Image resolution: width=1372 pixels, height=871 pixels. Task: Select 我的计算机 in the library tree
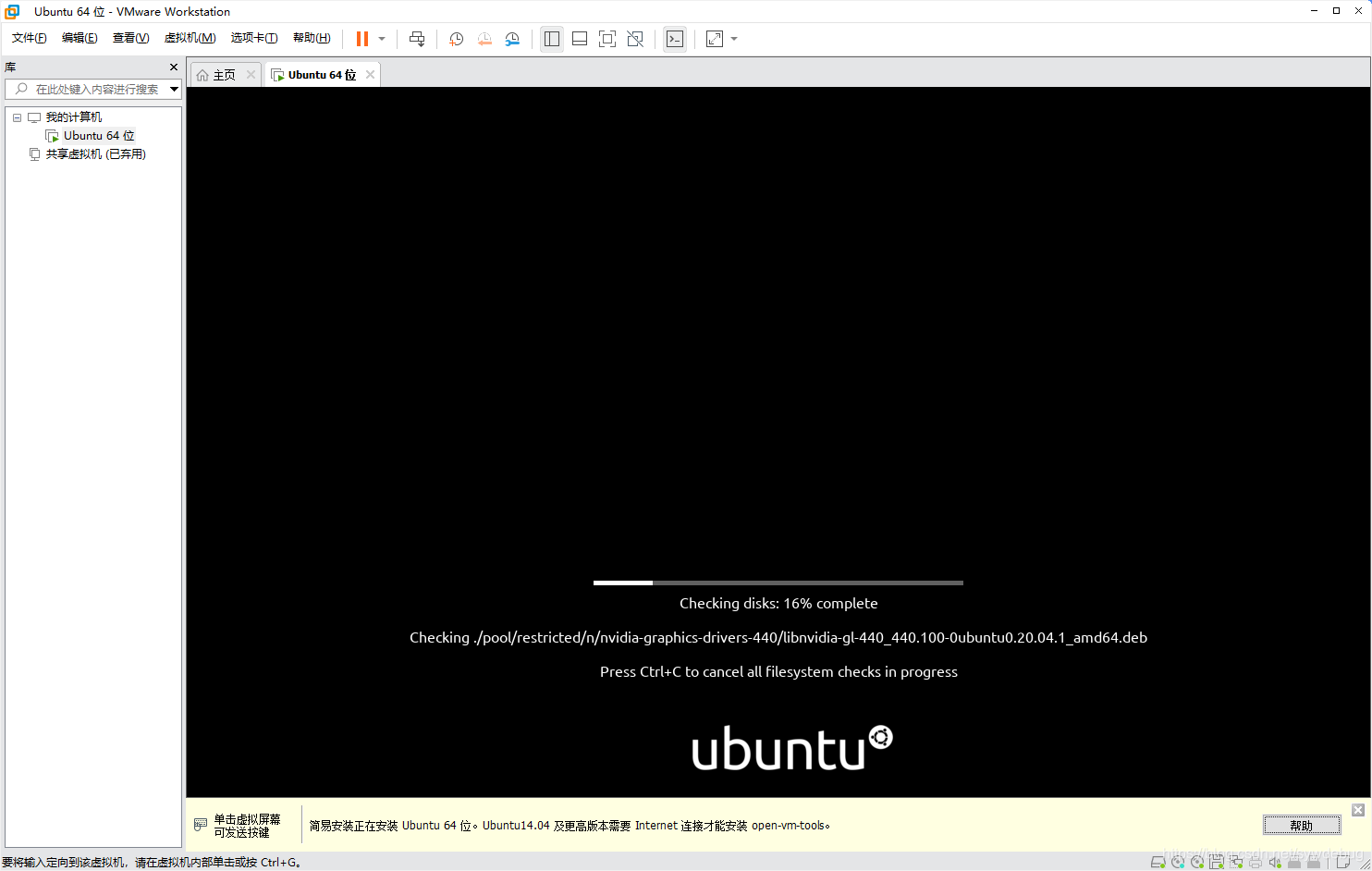coord(74,117)
